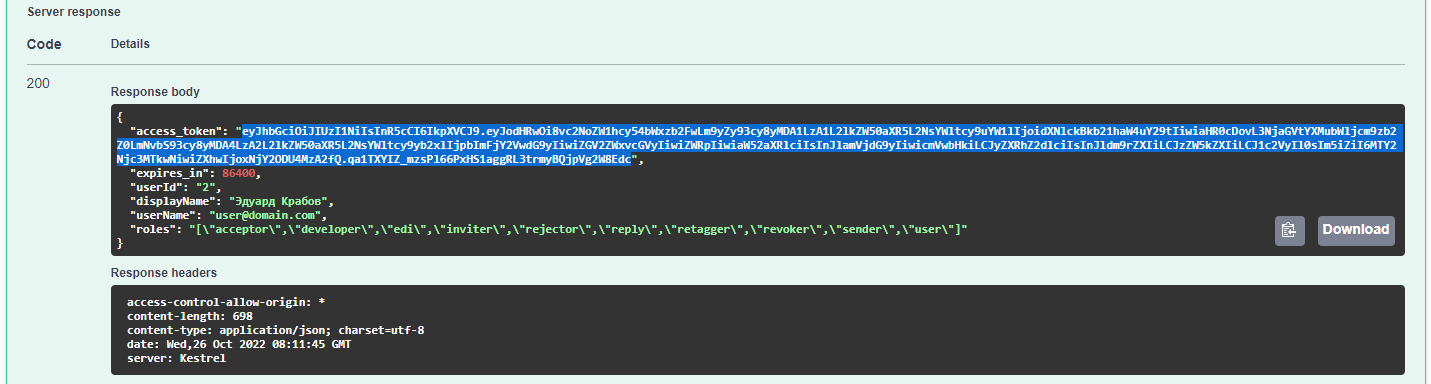1431x384 pixels.
Task: Click the Download button
Action: coord(1356,230)
